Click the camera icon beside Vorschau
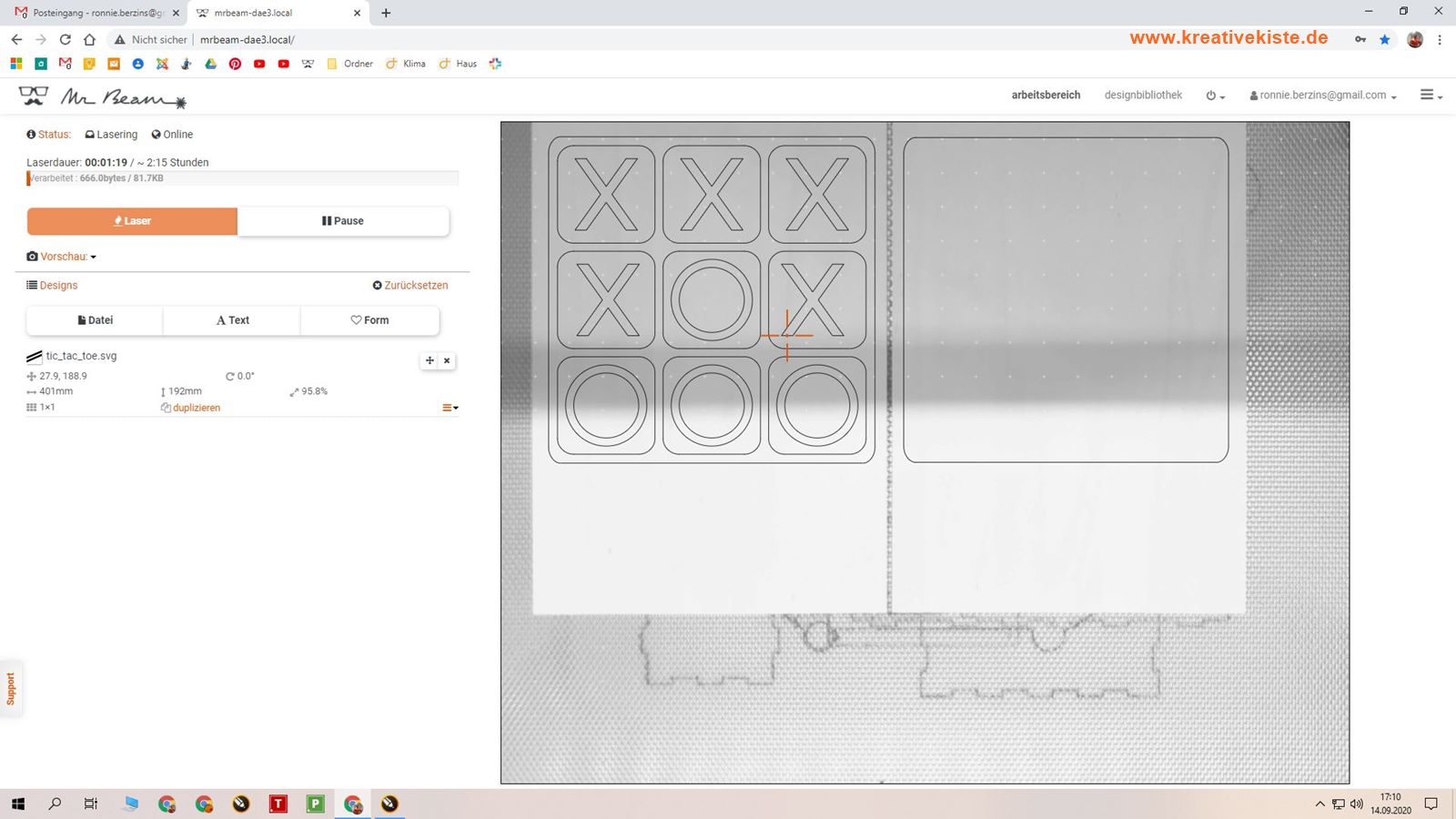Screen dimensions: 1456x819 [x=32, y=257]
